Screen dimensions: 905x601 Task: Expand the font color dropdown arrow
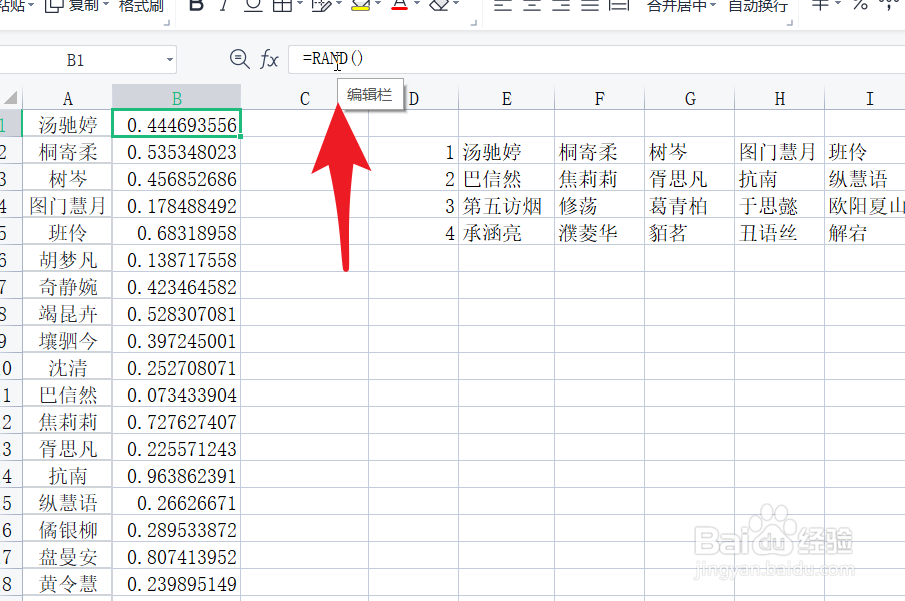click(x=416, y=7)
